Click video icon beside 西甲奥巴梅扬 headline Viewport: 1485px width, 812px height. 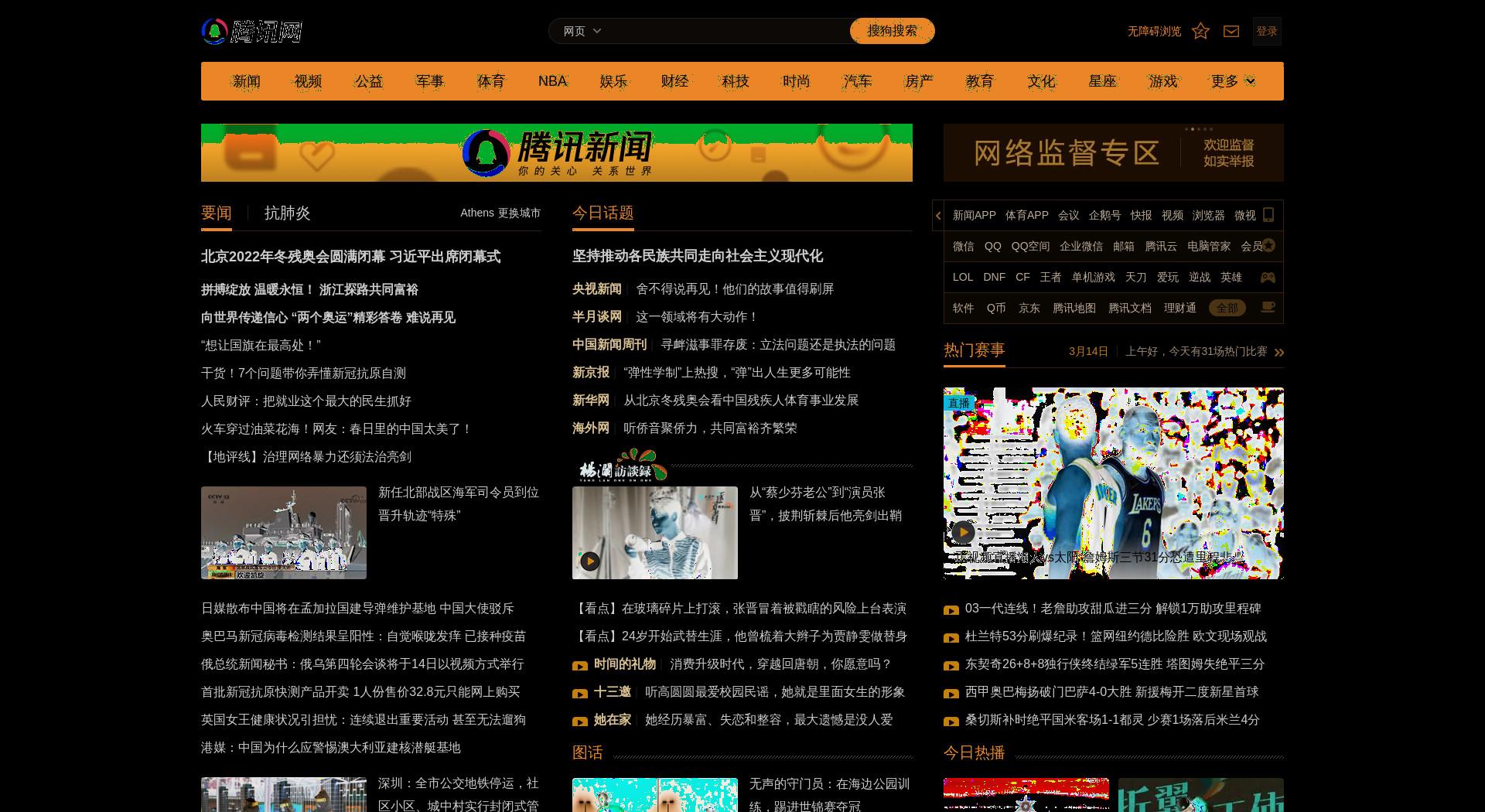tap(951, 694)
